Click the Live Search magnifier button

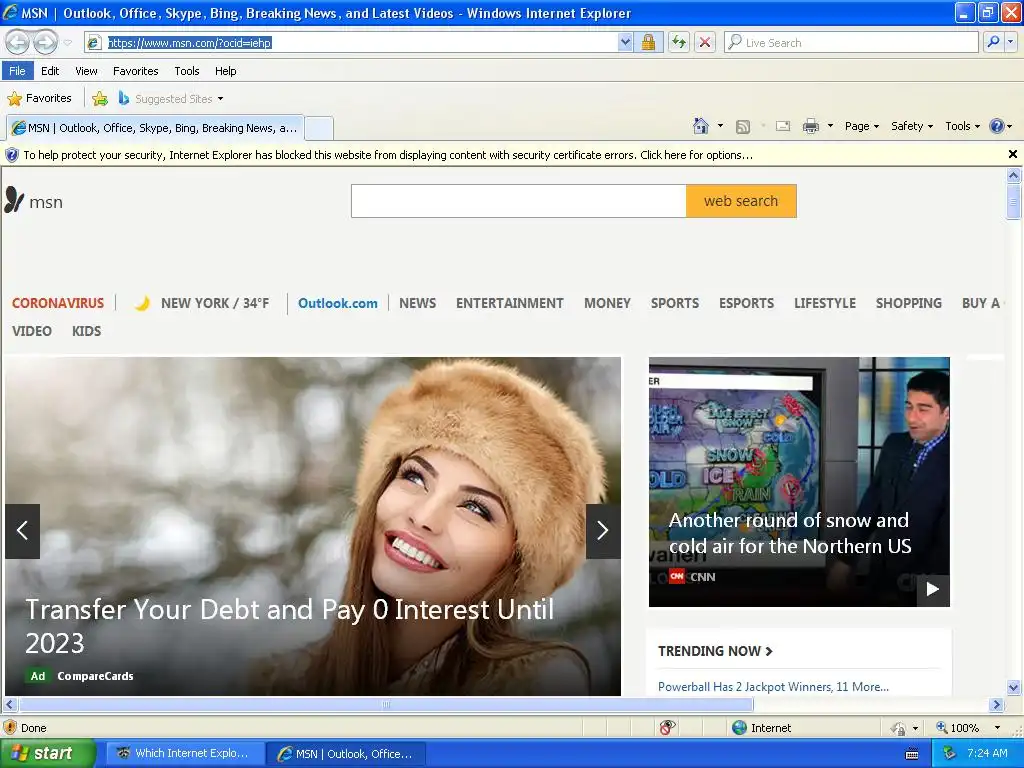[993, 42]
